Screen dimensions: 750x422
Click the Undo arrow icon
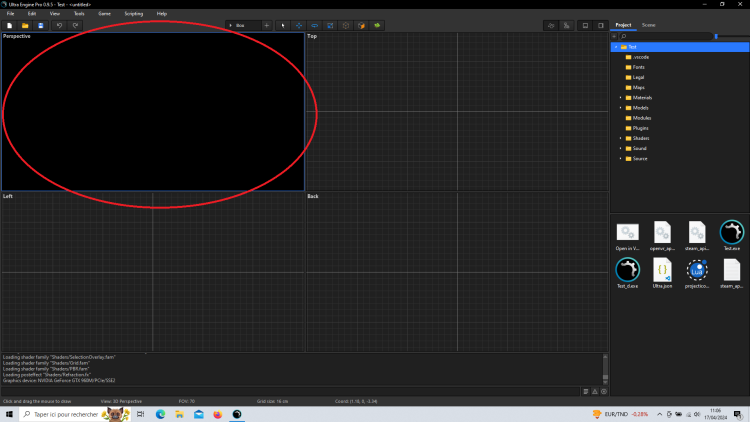click(x=59, y=25)
